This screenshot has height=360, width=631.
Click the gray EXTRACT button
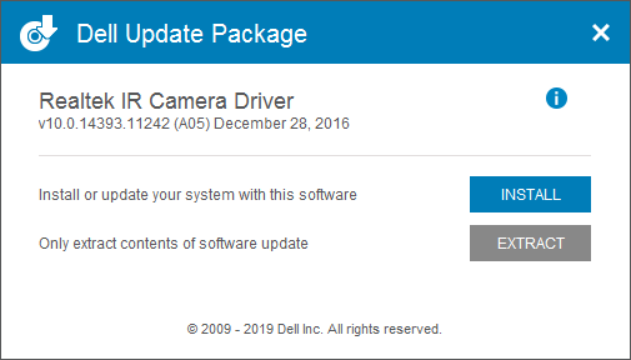(x=530, y=243)
